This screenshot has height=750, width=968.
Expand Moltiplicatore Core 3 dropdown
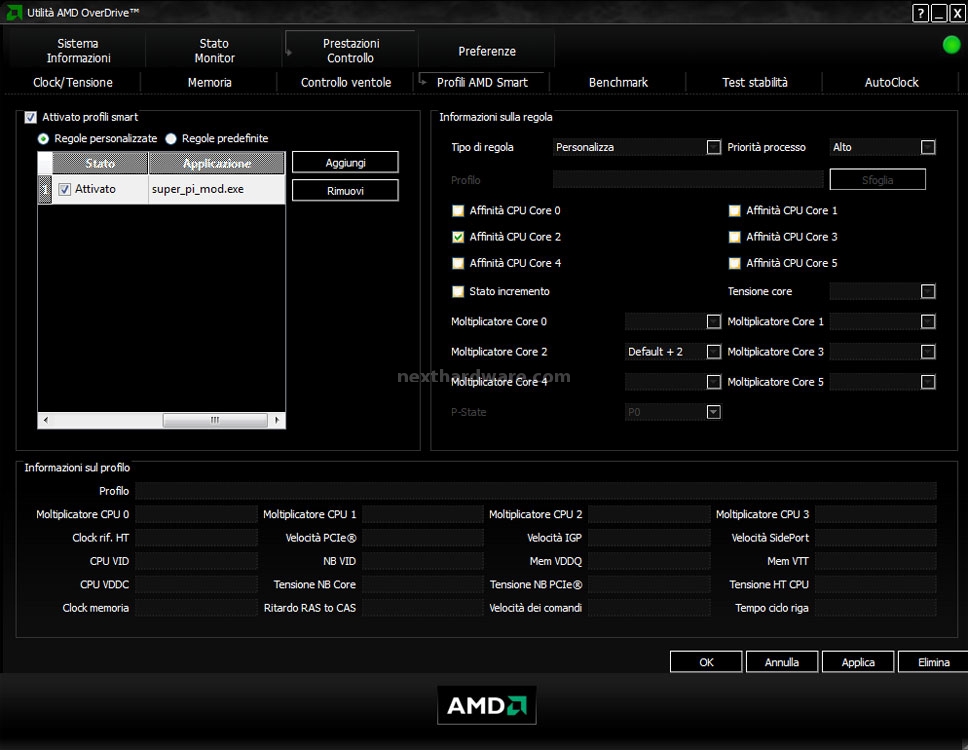pos(928,352)
